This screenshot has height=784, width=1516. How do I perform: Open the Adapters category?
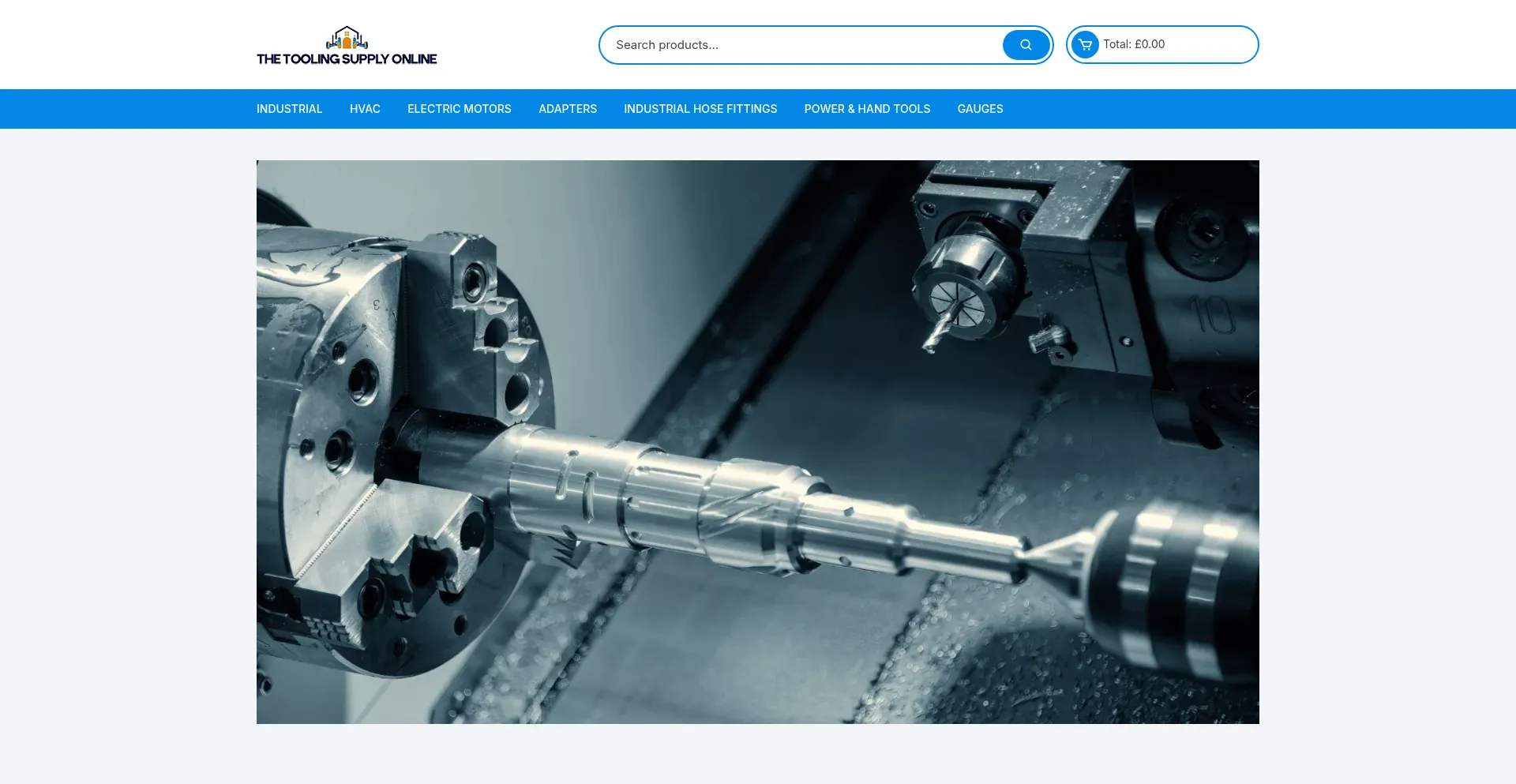coord(568,109)
